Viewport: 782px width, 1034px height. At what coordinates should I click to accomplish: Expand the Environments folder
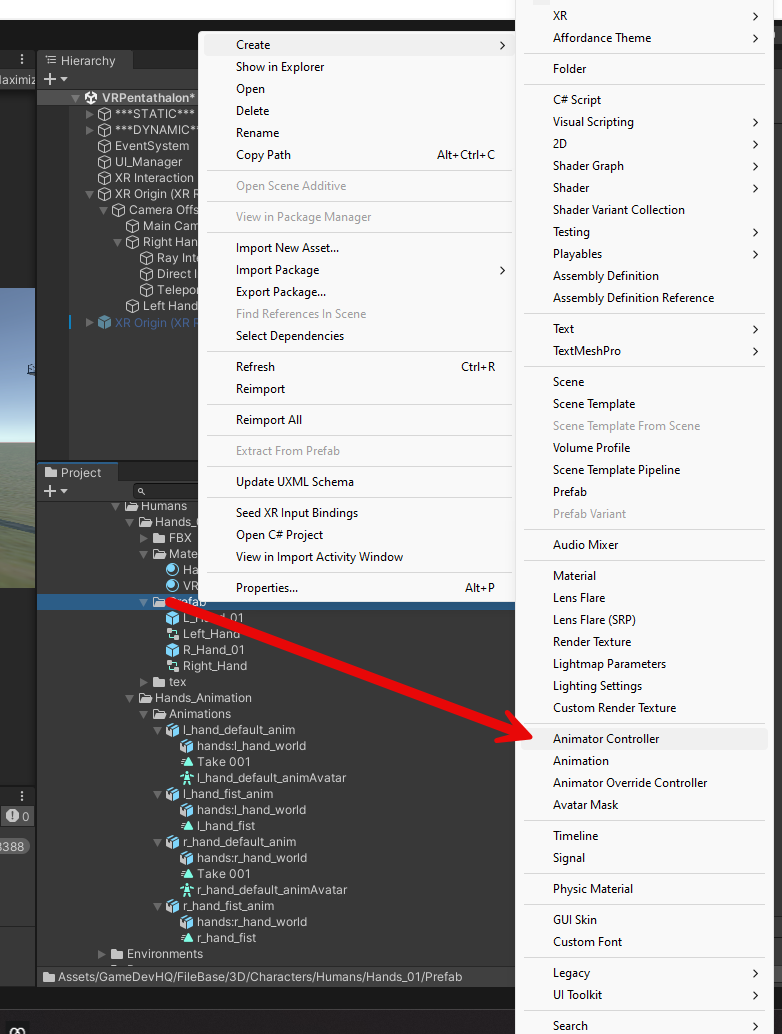[102, 954]
